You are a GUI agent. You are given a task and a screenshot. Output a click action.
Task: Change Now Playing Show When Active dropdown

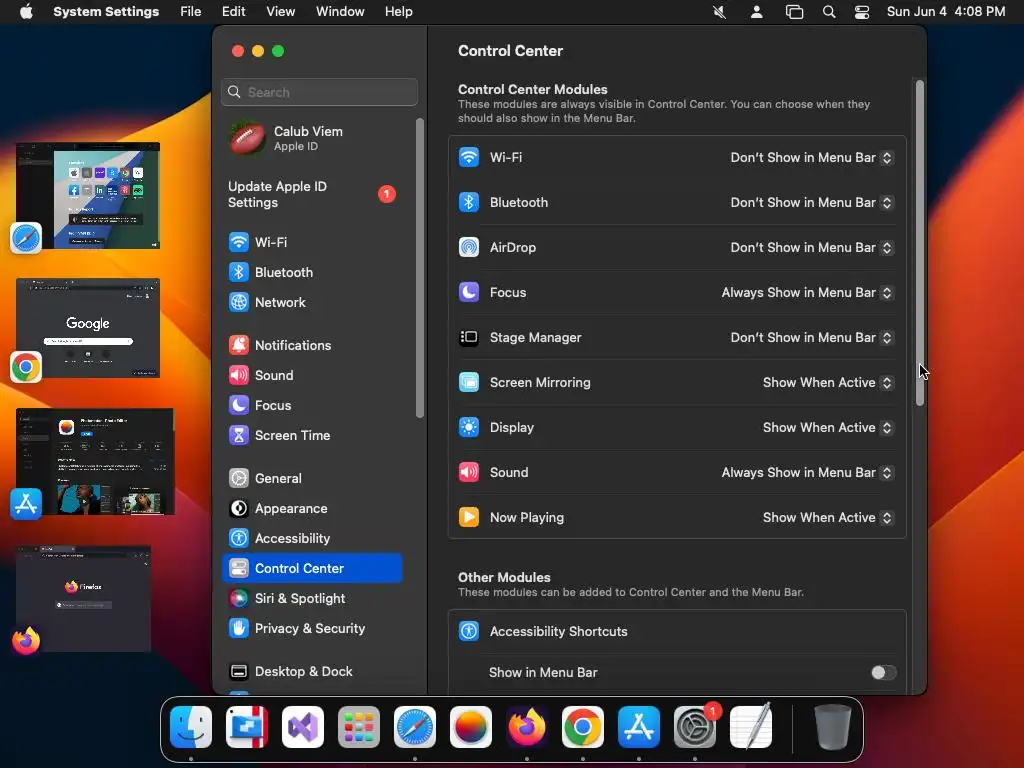pyautogui.click(x=827, y=519)
